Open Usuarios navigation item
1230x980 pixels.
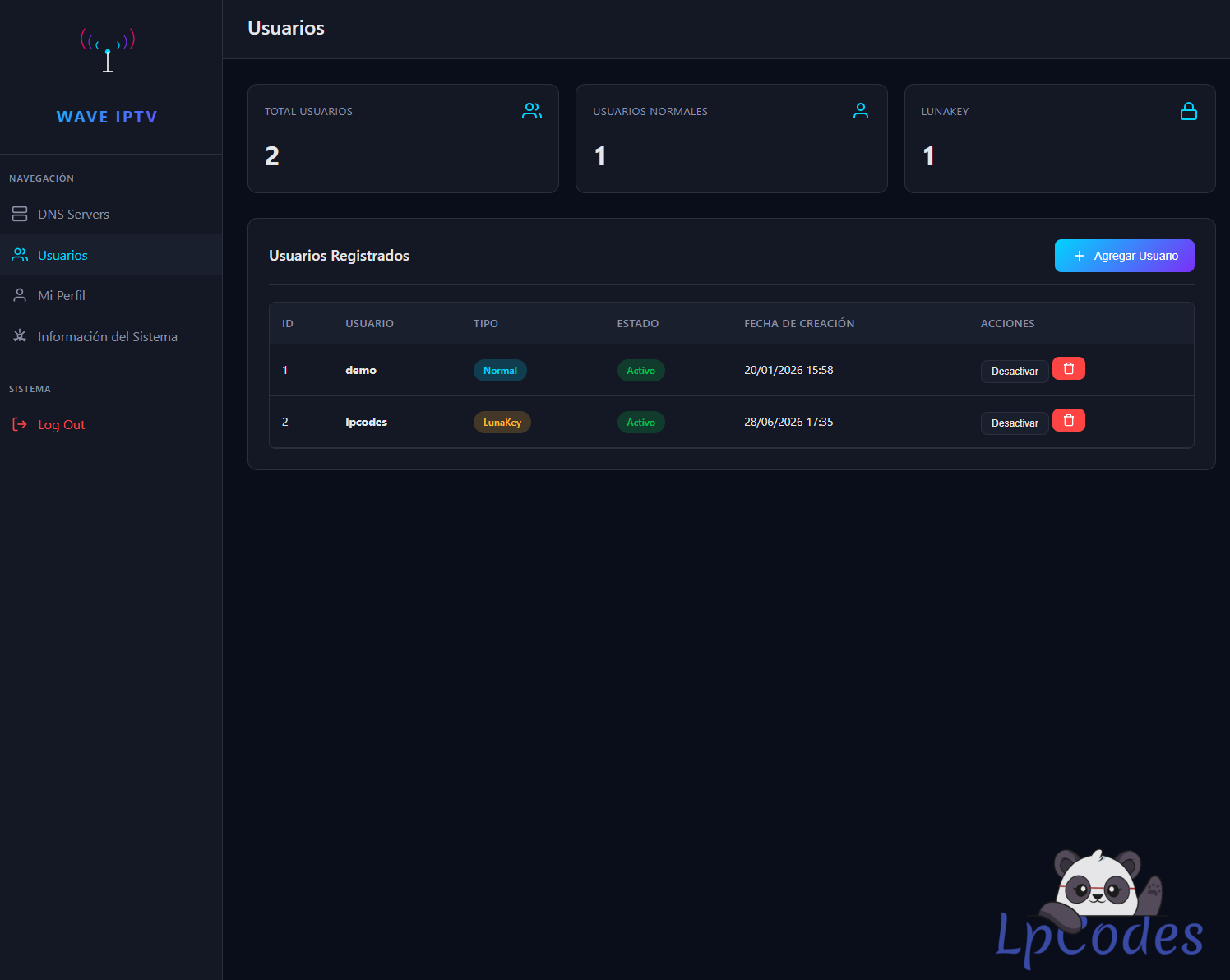[x=111, y=255]
